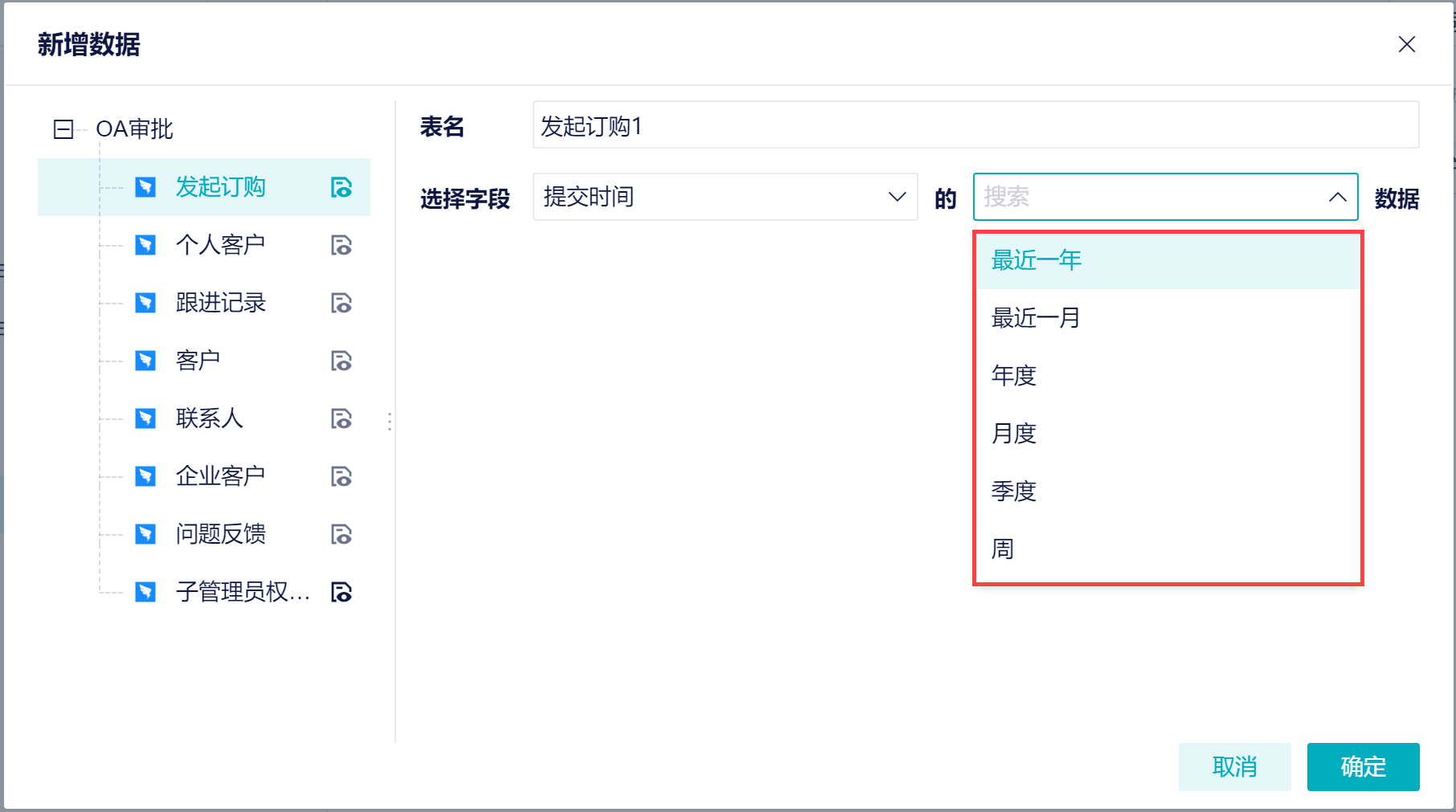Screen dimensions: 1456x812
Task: Click the 取消 button
Action: click(1234, 767)
